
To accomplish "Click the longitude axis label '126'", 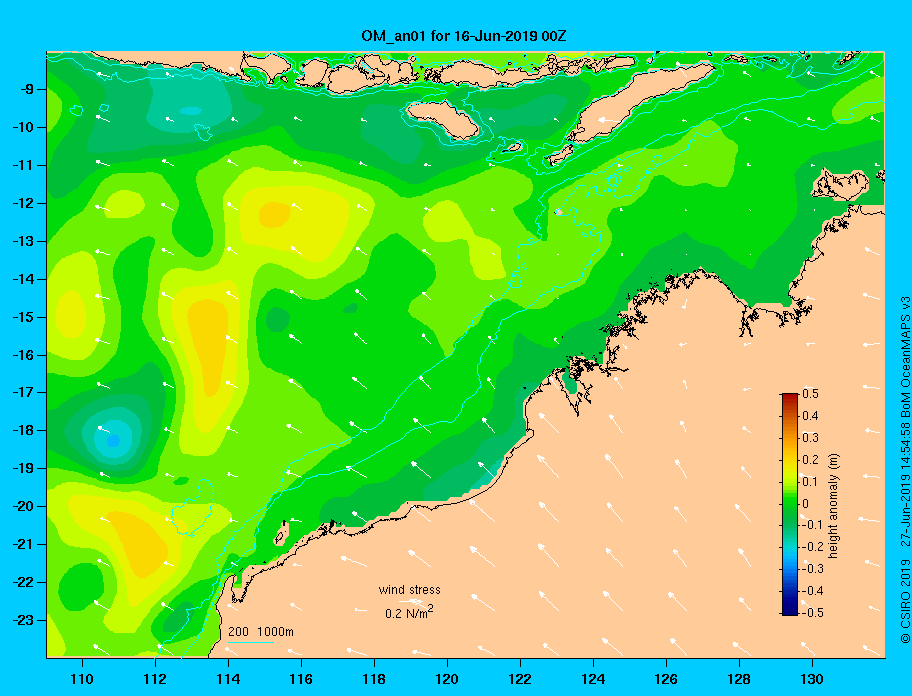I will 666,679.
